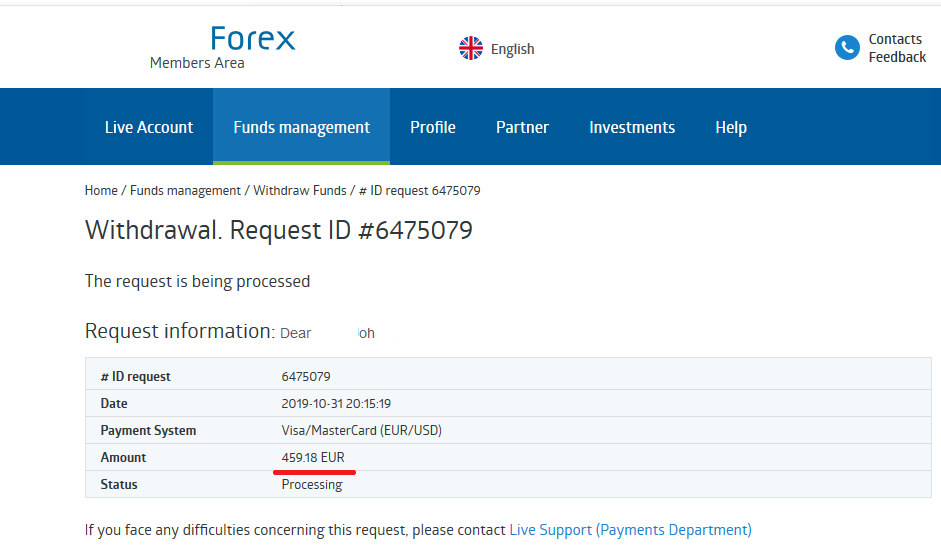Contact Live Support (Payments Department)
This screenshot has width=941, height=555.
tap(630, 530)
